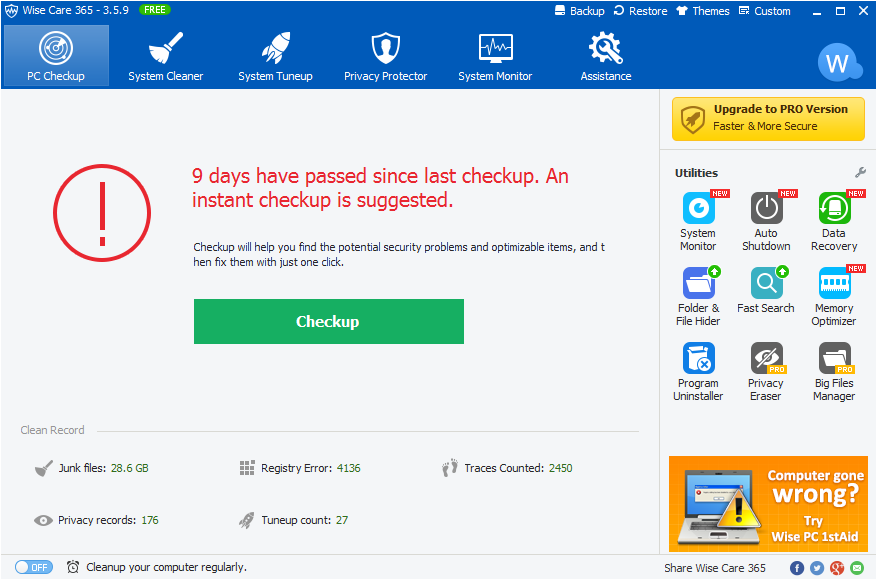877x580 pixels.
Task: Click the Registry Error grid icon
Action: tap(247, 468)
